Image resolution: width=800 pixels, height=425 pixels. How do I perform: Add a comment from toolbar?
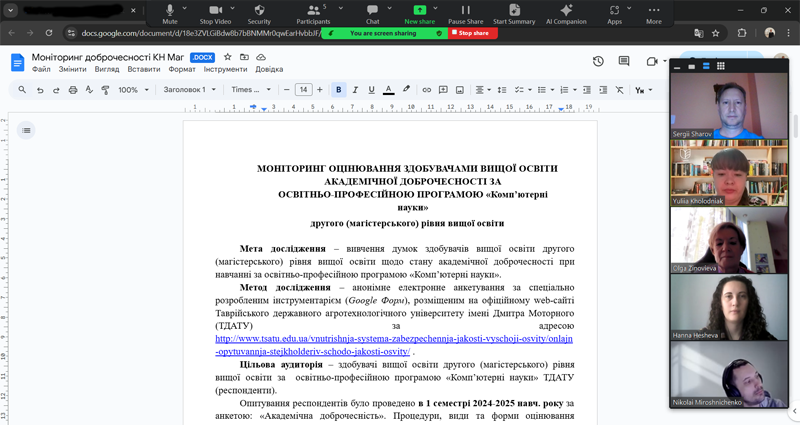(443, 90)
